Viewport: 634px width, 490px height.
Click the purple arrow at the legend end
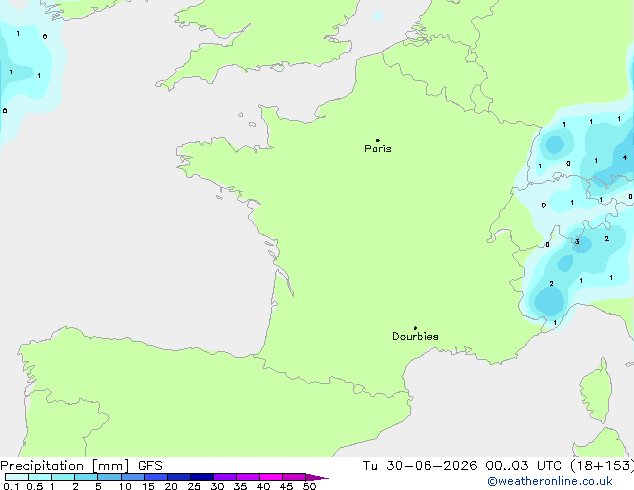[317, 477]
